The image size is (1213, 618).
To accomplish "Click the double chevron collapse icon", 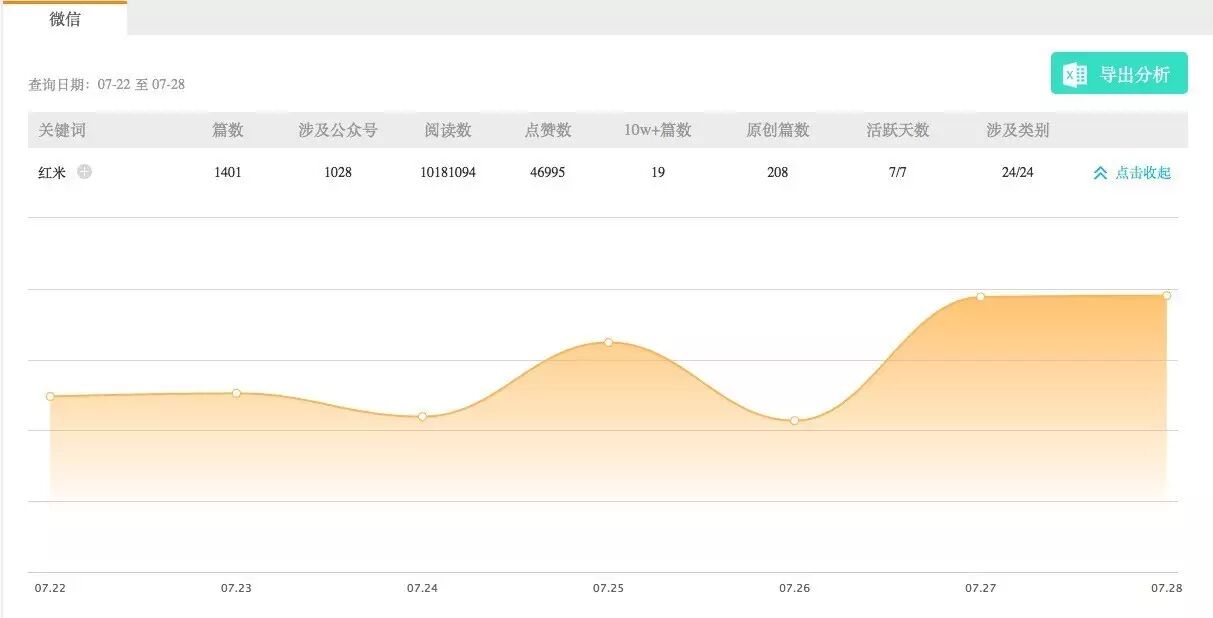I will (x=1100, y=173).
